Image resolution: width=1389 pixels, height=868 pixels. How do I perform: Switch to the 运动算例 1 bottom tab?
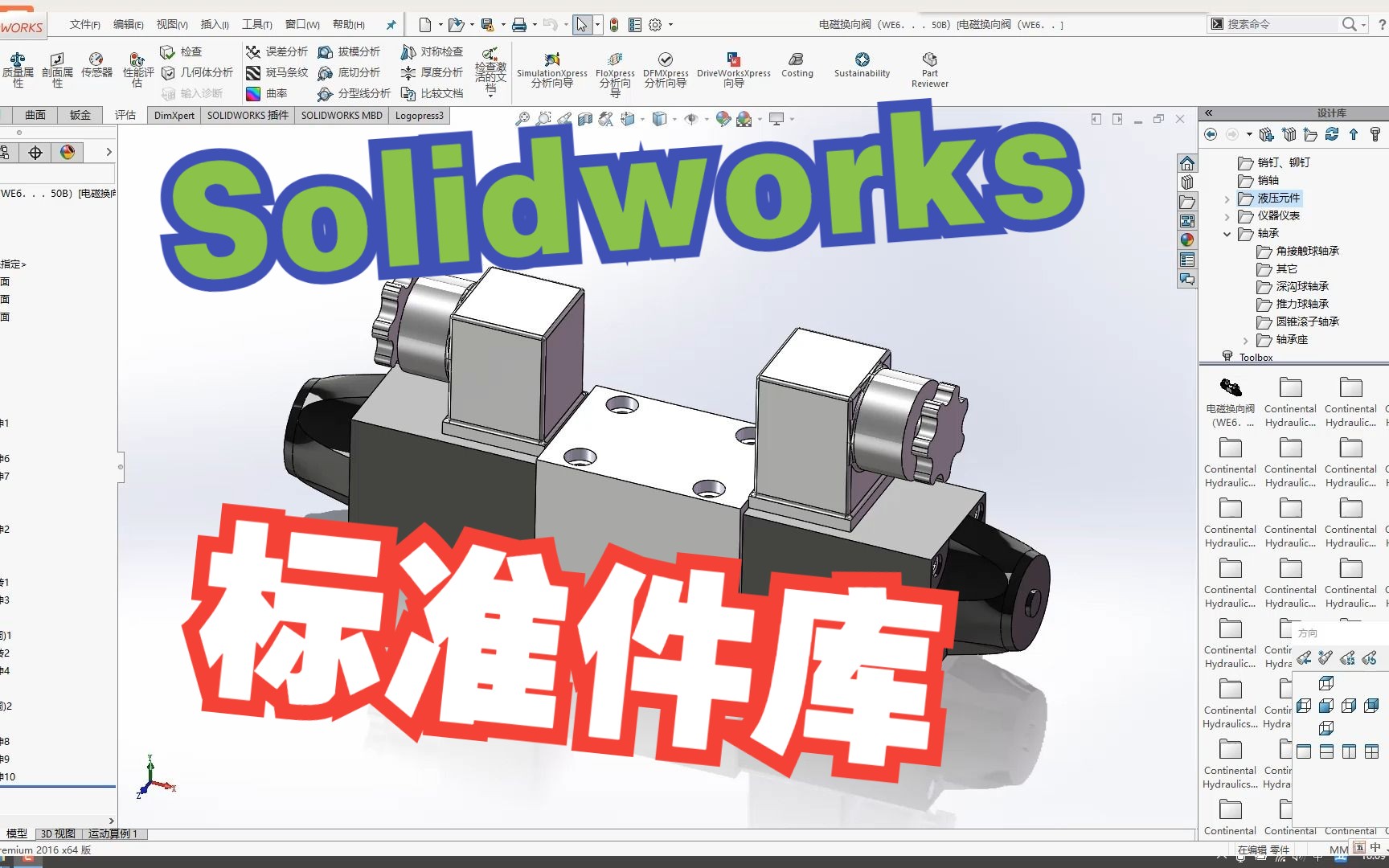pyautogui.click(x=113, y=833)
